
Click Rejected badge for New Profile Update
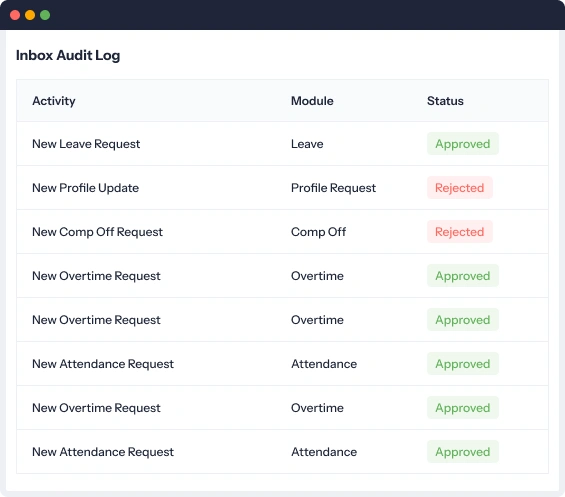click(459, 188)
